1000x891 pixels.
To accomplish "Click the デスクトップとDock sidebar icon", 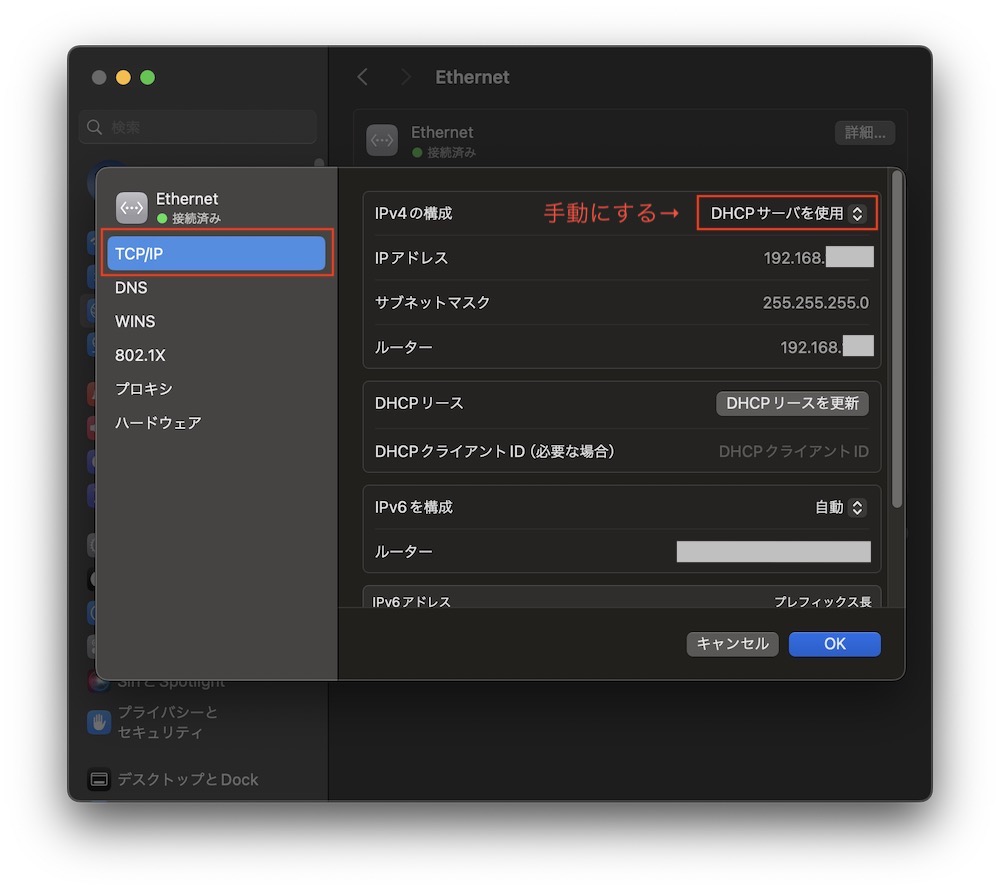I will (x=98, y=779).
